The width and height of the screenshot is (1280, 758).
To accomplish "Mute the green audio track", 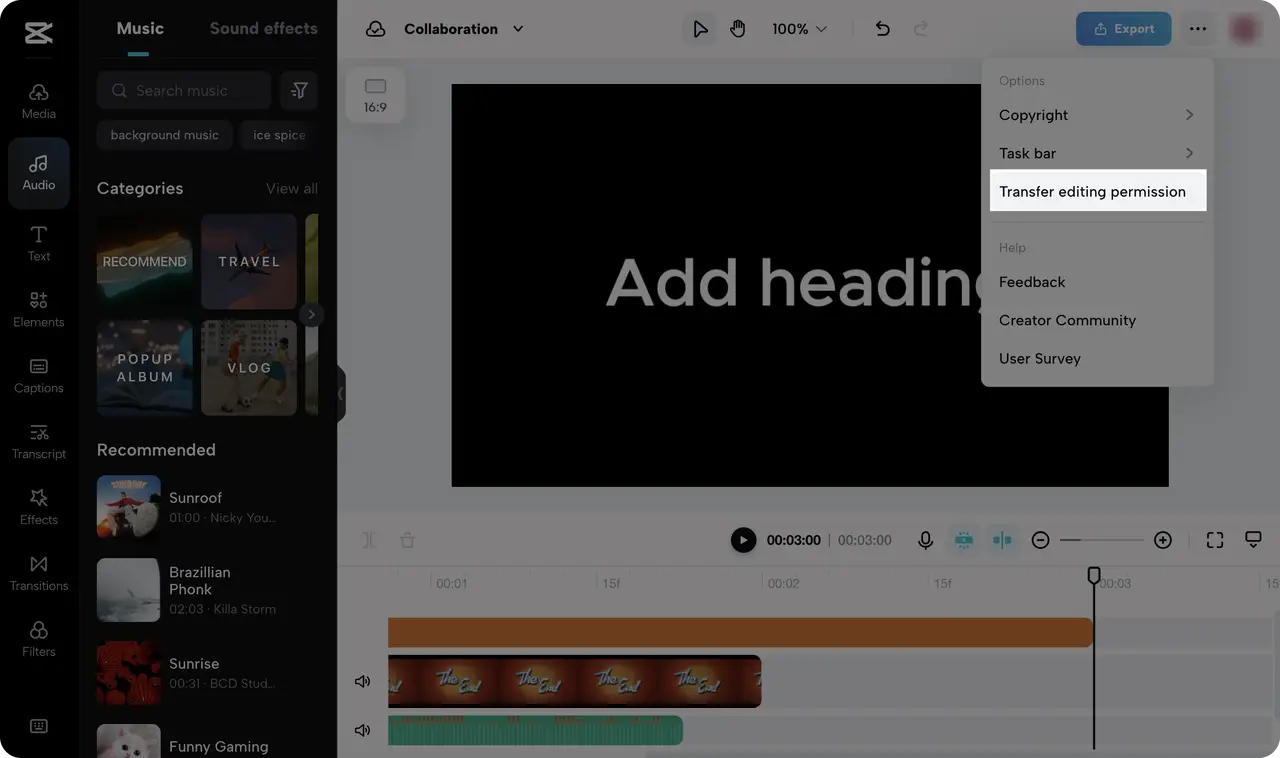I will [x=362, y=730].
